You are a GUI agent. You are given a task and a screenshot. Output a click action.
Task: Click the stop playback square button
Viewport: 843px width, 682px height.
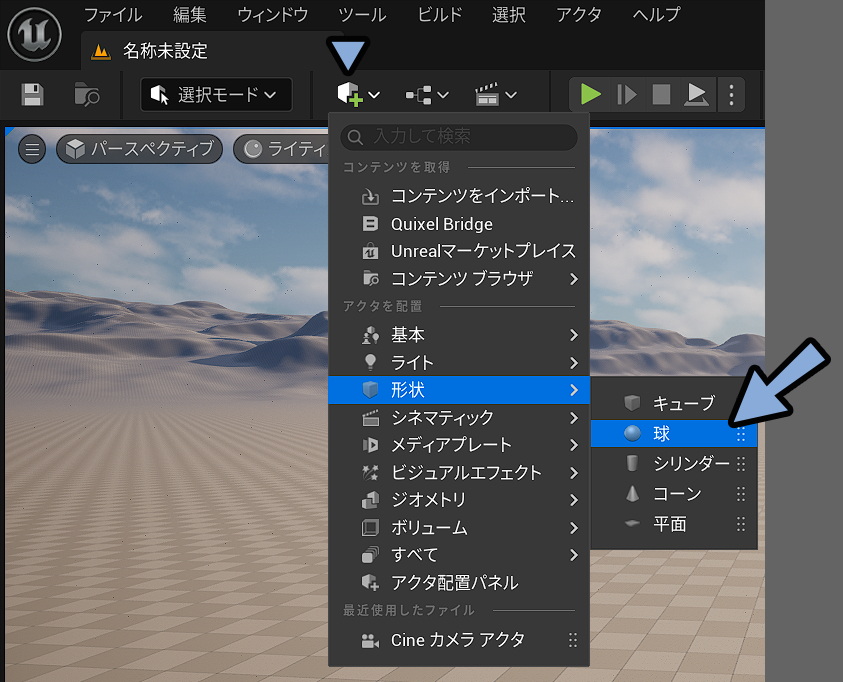[661, 95]
